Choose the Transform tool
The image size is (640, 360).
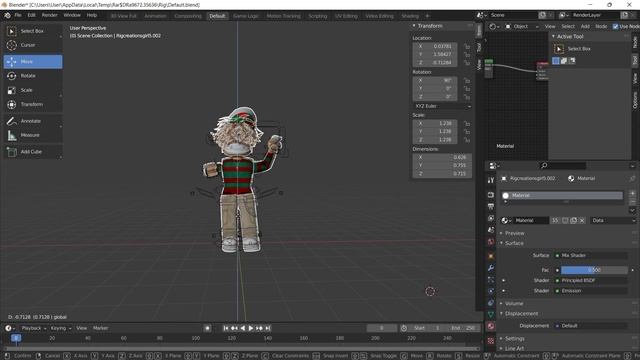pyautogui.click(x=33, y=104)
